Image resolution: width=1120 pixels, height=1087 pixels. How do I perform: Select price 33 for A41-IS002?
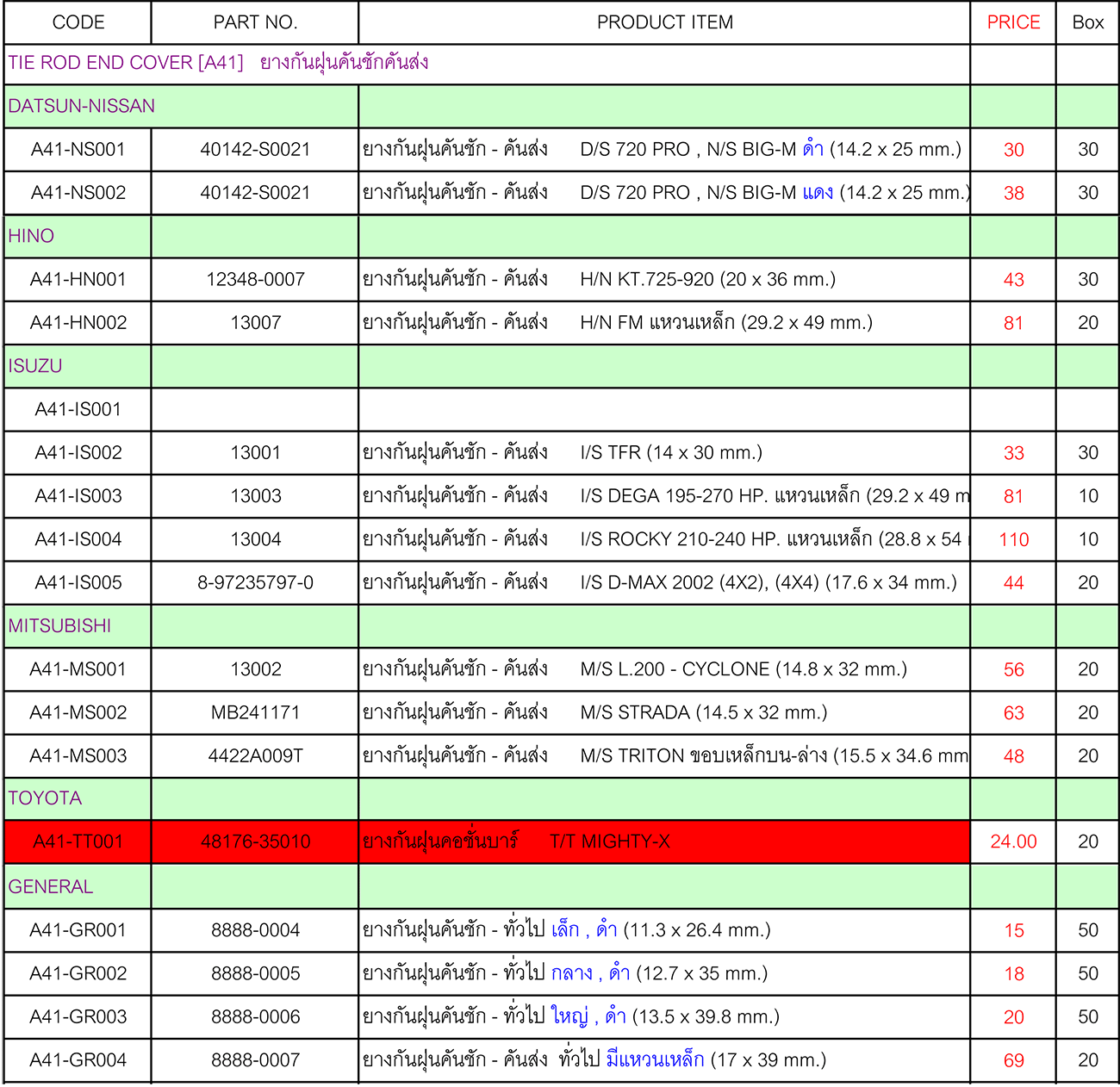pos(1013,453)
